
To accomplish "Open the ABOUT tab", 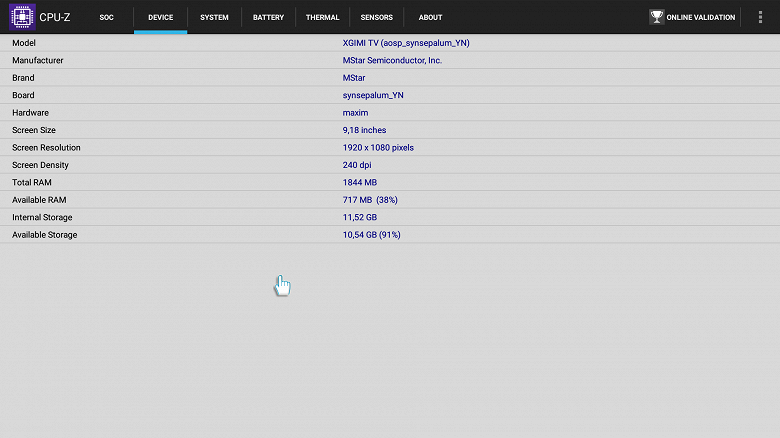I will point(430,17).
